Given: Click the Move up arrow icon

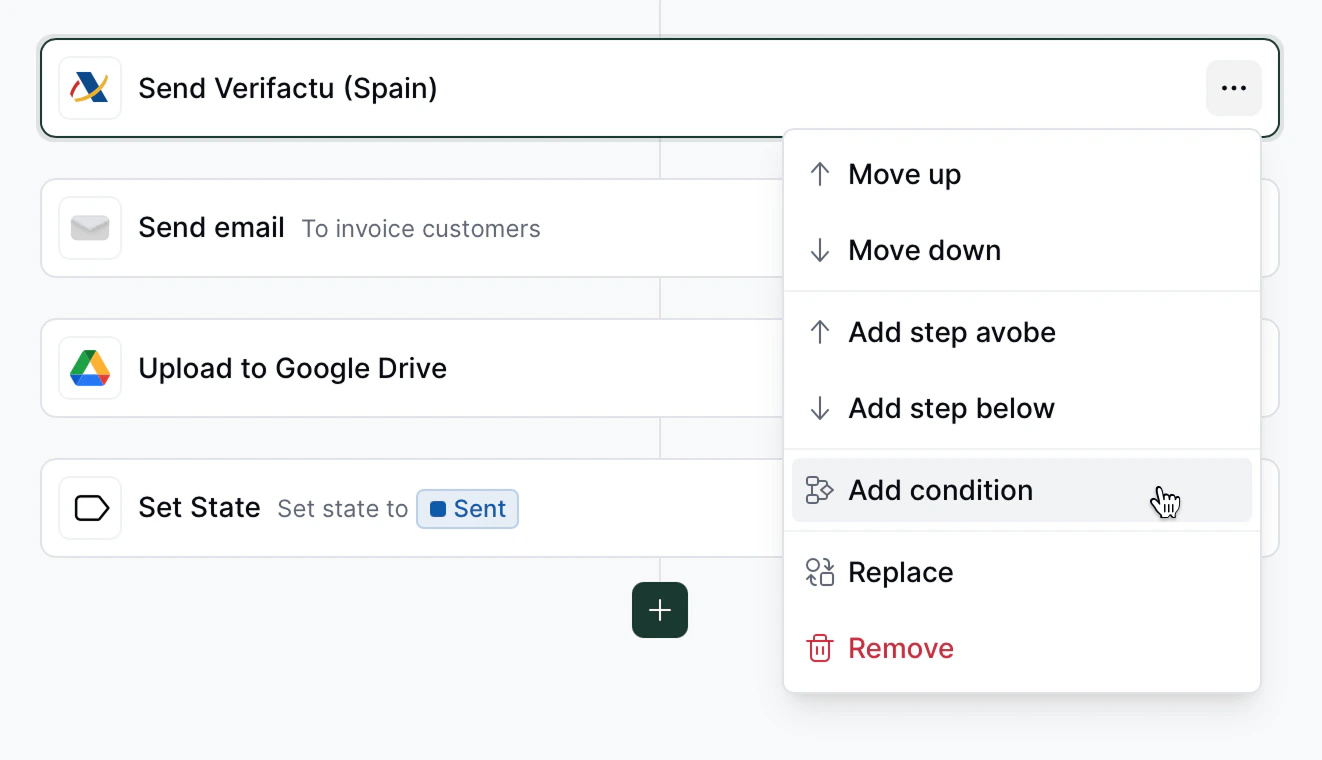Looking at the screenshot, I should (820, 174).
